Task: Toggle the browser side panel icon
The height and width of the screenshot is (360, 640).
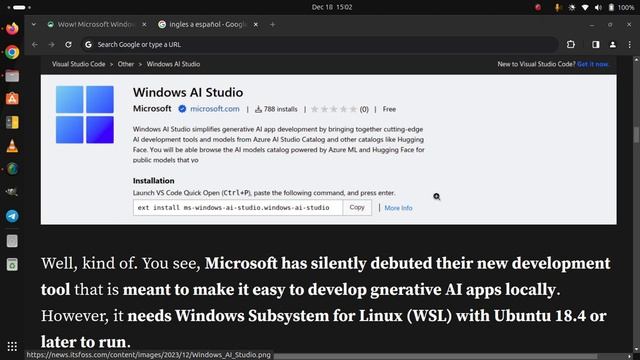Action: point(596,44)
